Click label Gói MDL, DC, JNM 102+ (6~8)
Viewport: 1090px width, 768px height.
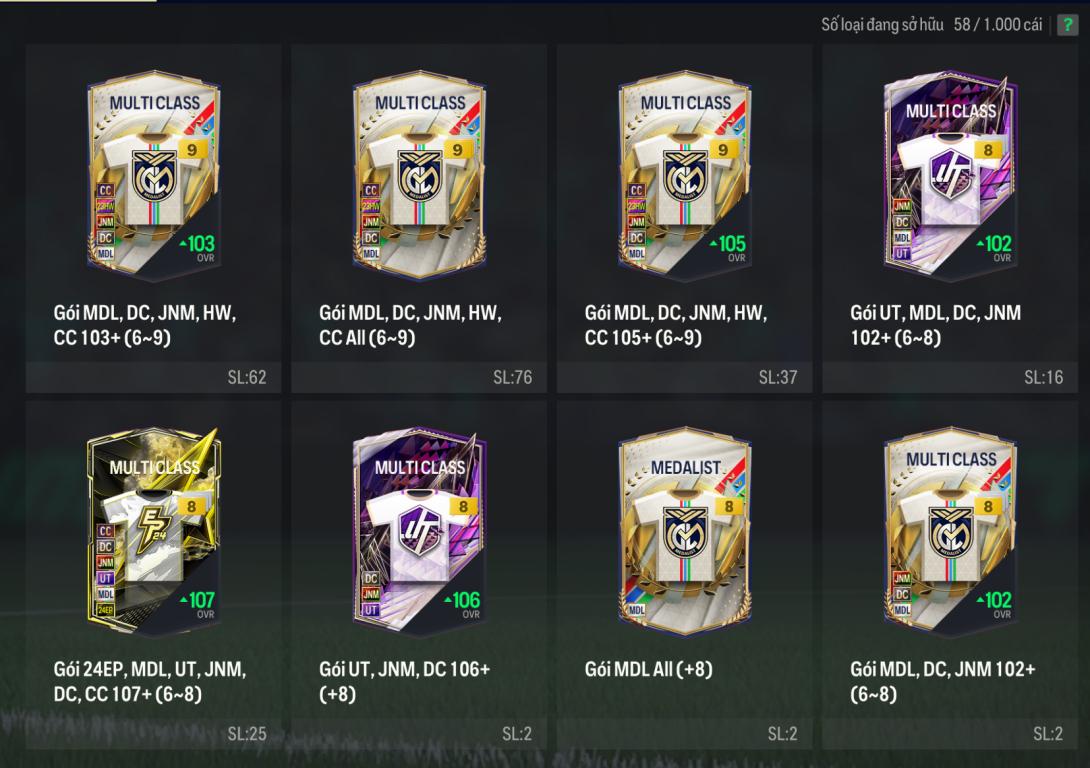pos(943,682)
